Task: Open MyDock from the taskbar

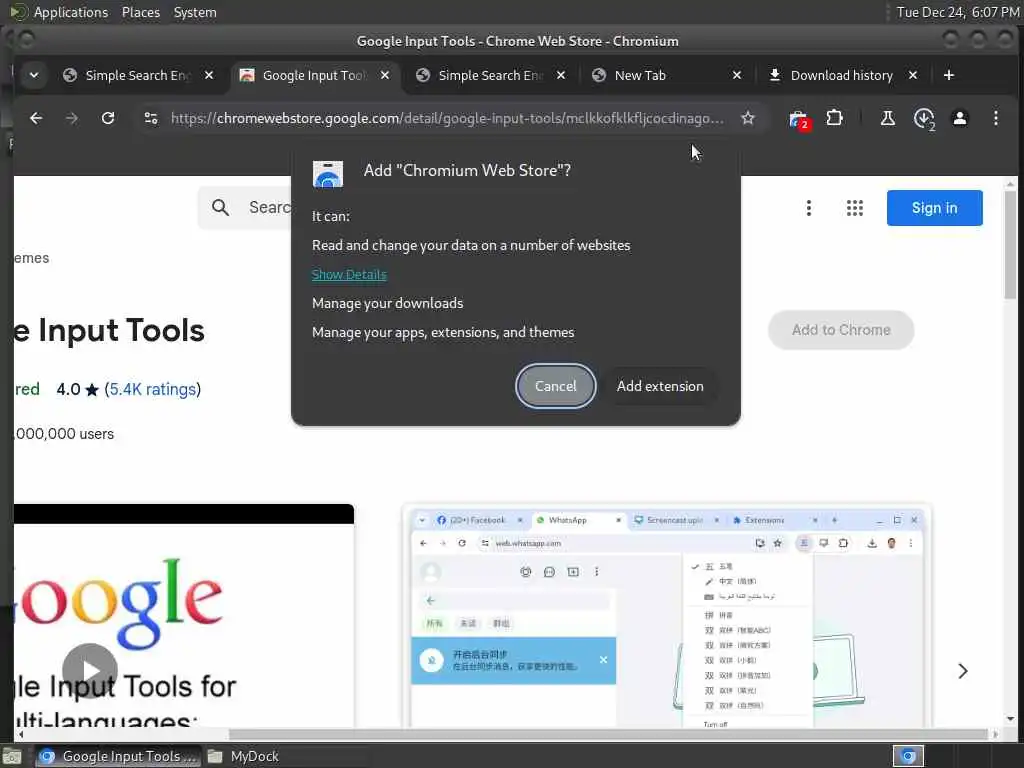Action: coord(243,756)
